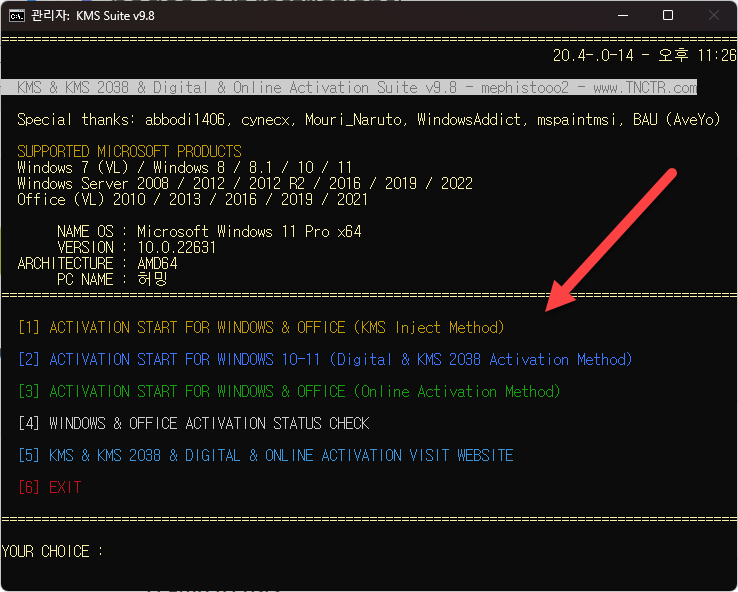Screen dimensions: 738x592
Task: Click the Windows Server 2008 / 2012 line
Action: click(245, 184)
